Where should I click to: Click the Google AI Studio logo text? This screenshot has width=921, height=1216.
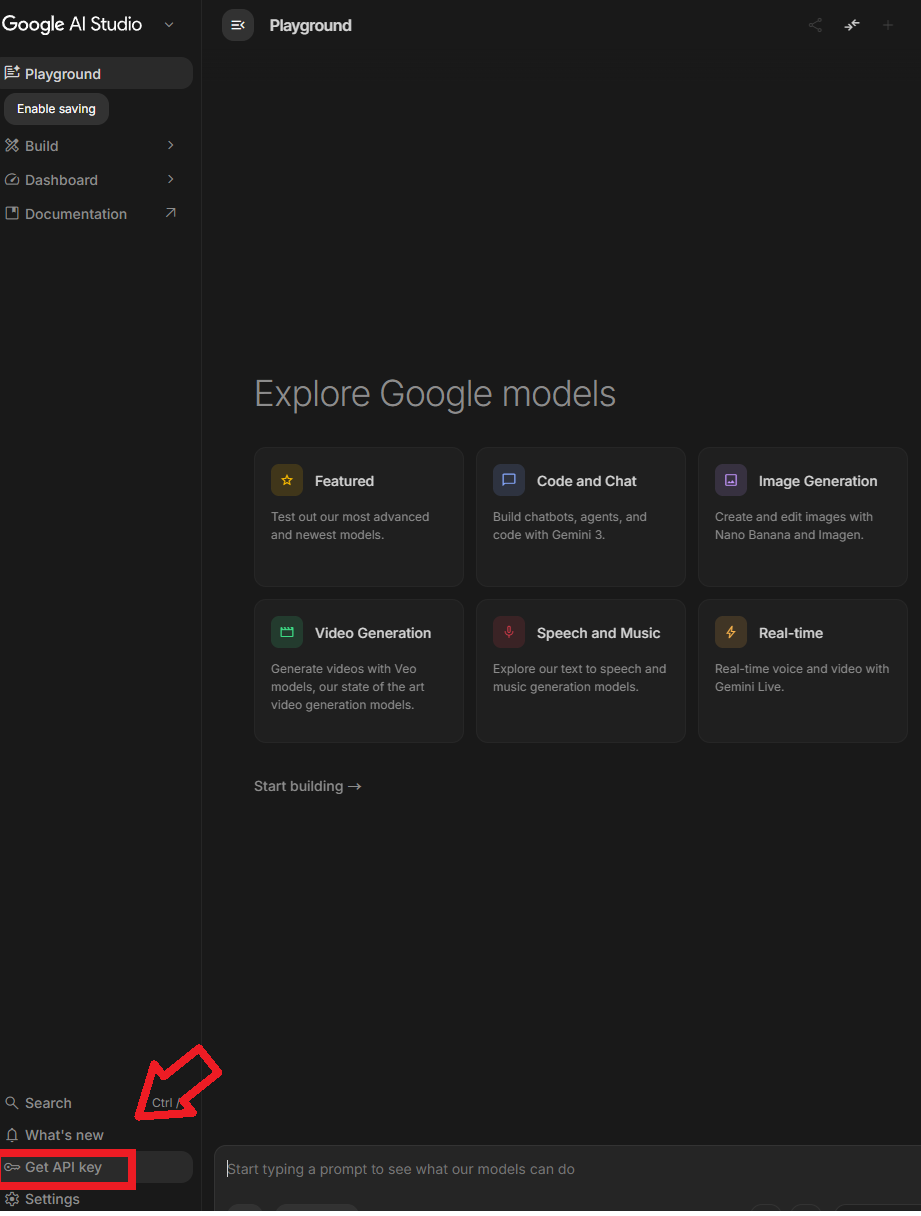point(72,24)
